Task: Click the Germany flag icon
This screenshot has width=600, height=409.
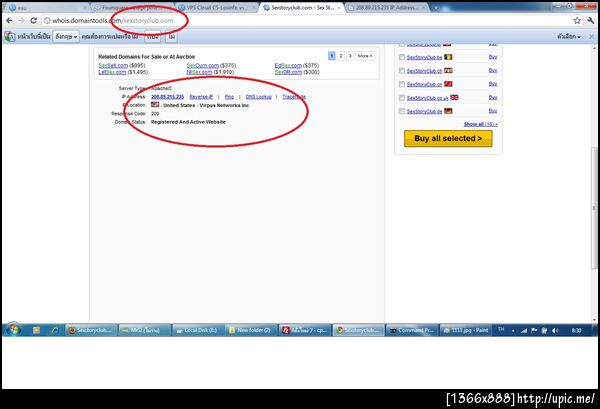Action: click(448, 111)
